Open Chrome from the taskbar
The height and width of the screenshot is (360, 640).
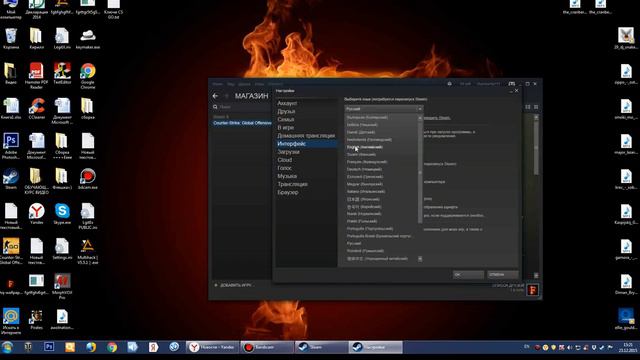coord(112,347)
